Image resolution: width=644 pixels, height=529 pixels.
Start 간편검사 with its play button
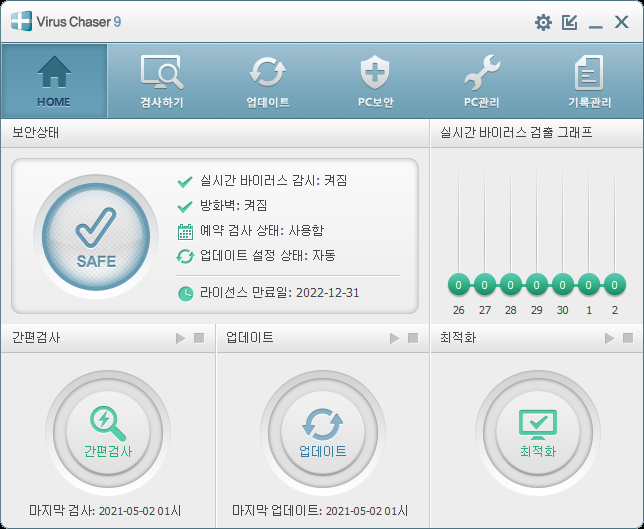[x=180, y=338]
